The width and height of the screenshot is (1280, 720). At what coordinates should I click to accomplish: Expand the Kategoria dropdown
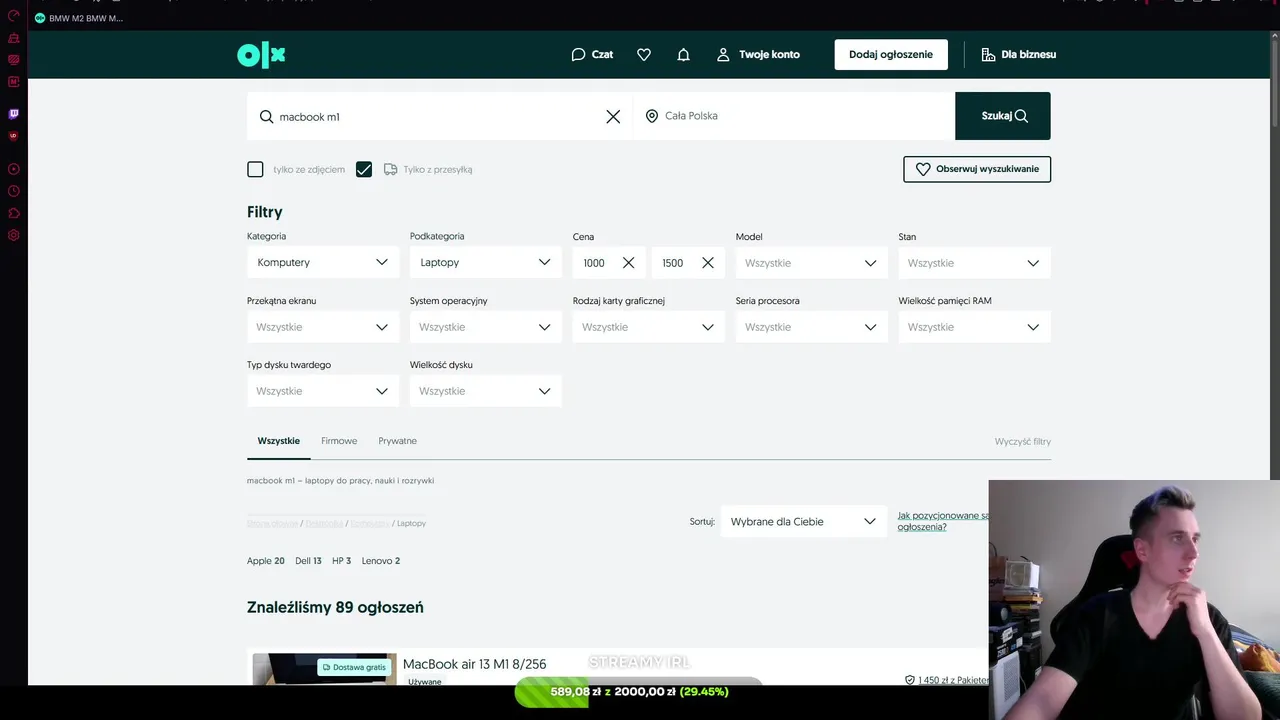click(x=323, y=263)
